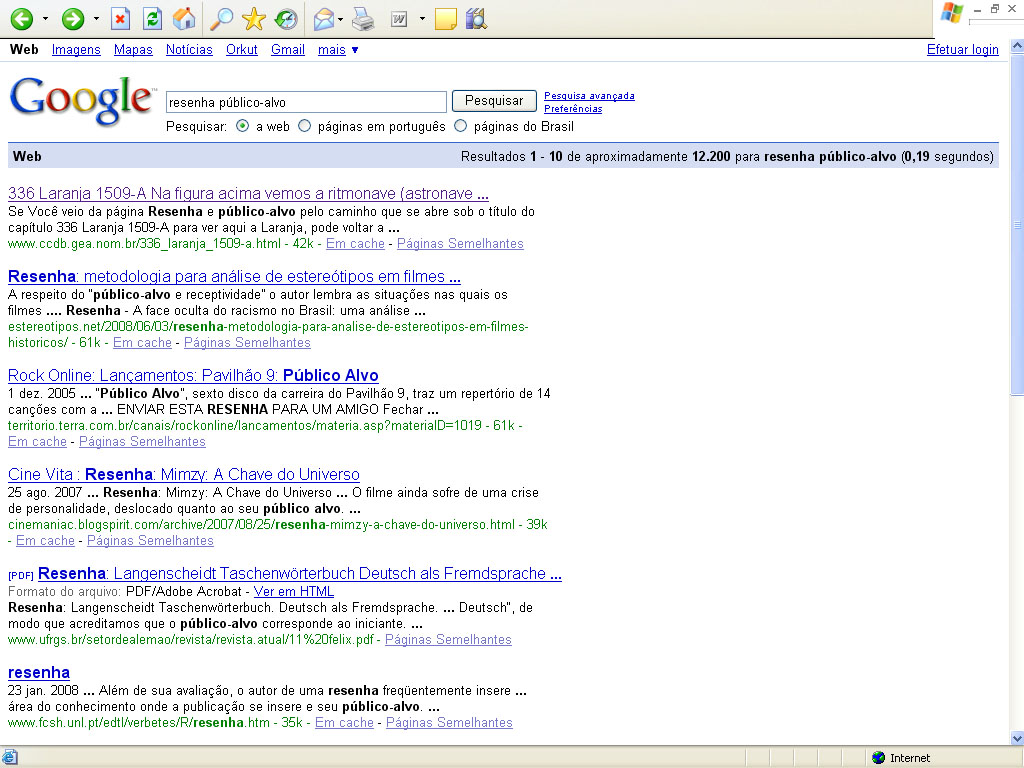Click the Stop loading page icon
The width and height of the screenshot is (1024, 768).
coord(120,19)
